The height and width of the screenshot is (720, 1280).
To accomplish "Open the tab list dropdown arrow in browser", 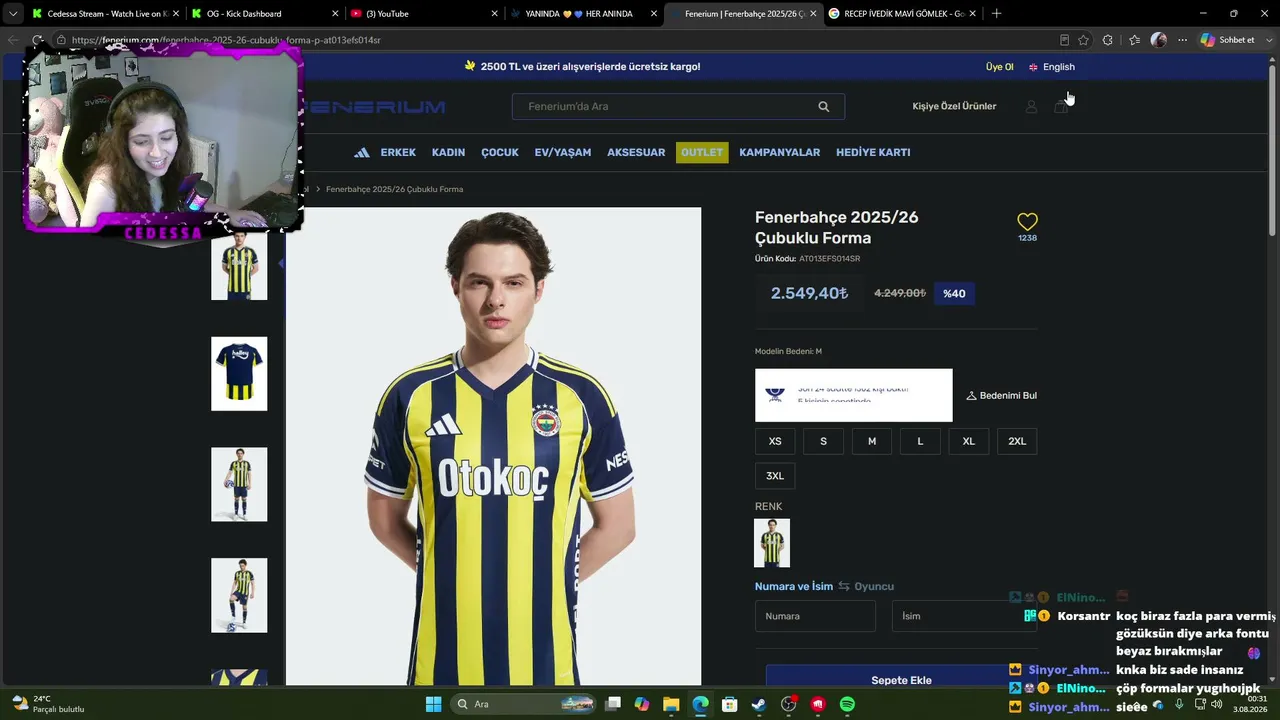I will point(13,14).
